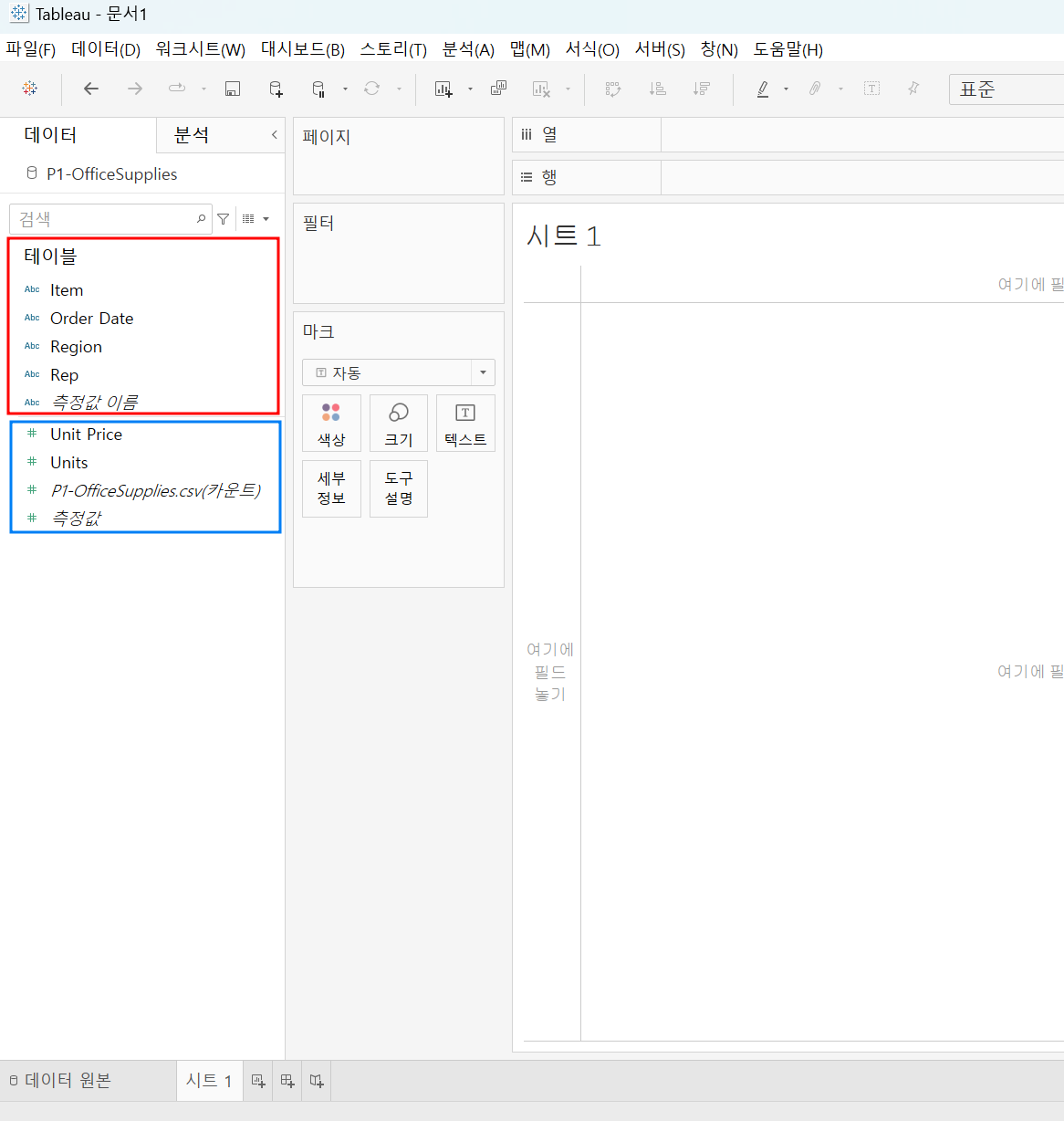Click the swap rows and columns icon

pyautogui.click(x=613, y=89)
